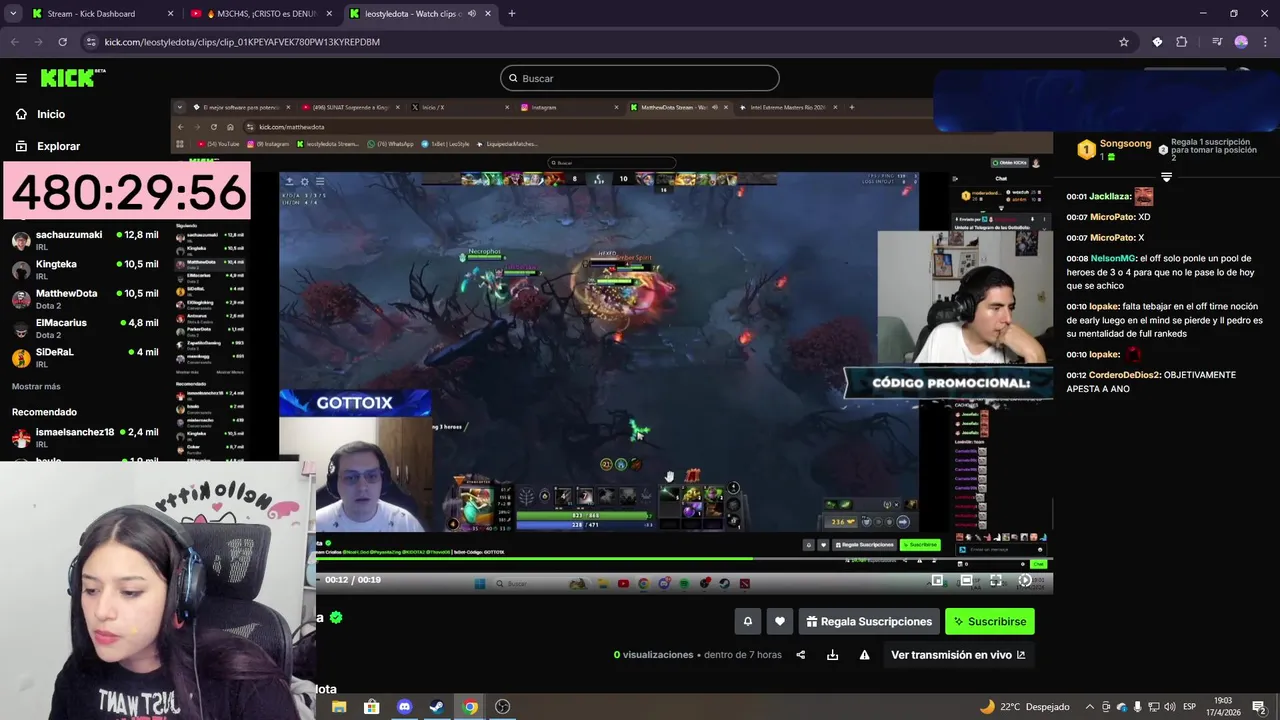This screenshot has width=1280, height=720.
Task: Open Explorar in sidebar
Action: [48, 146]
